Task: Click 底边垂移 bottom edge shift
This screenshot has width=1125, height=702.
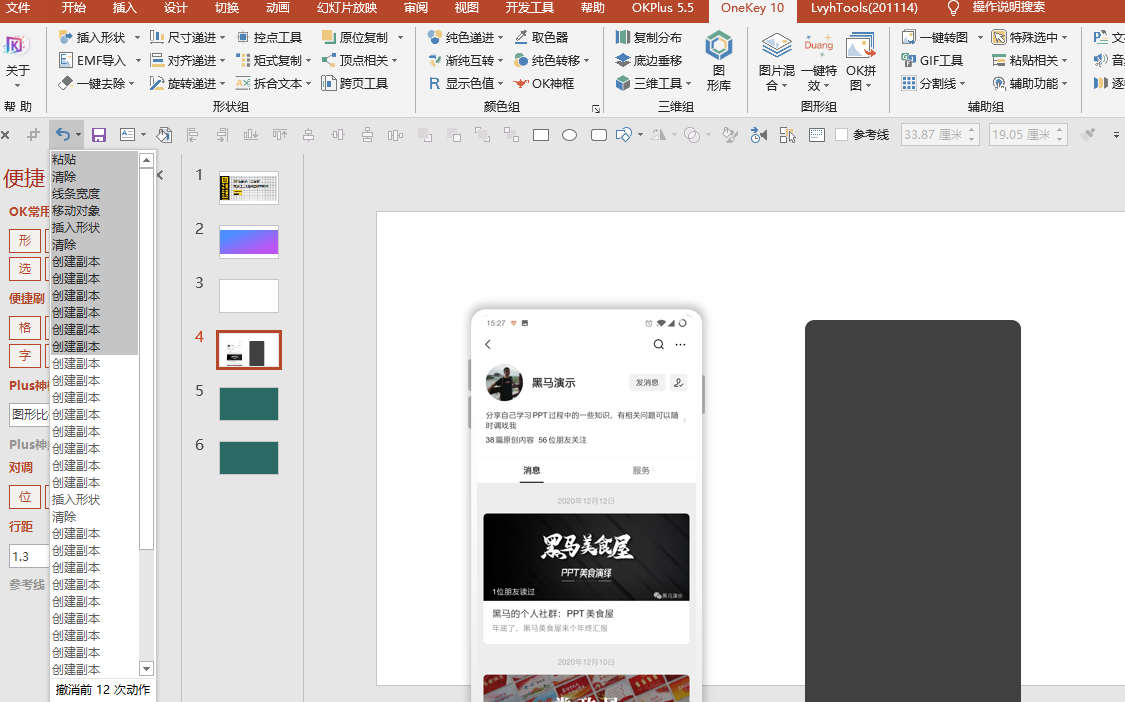Action: (x=649, y=60)
